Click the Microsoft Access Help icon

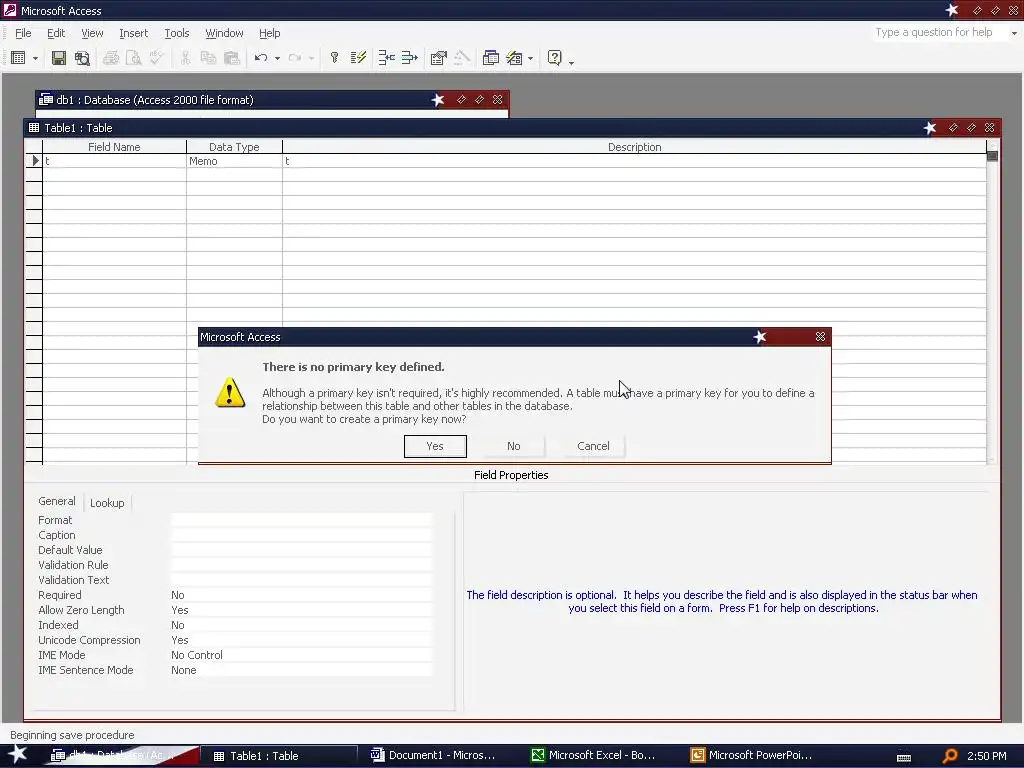pyautogui.click(x=554, y=58)
